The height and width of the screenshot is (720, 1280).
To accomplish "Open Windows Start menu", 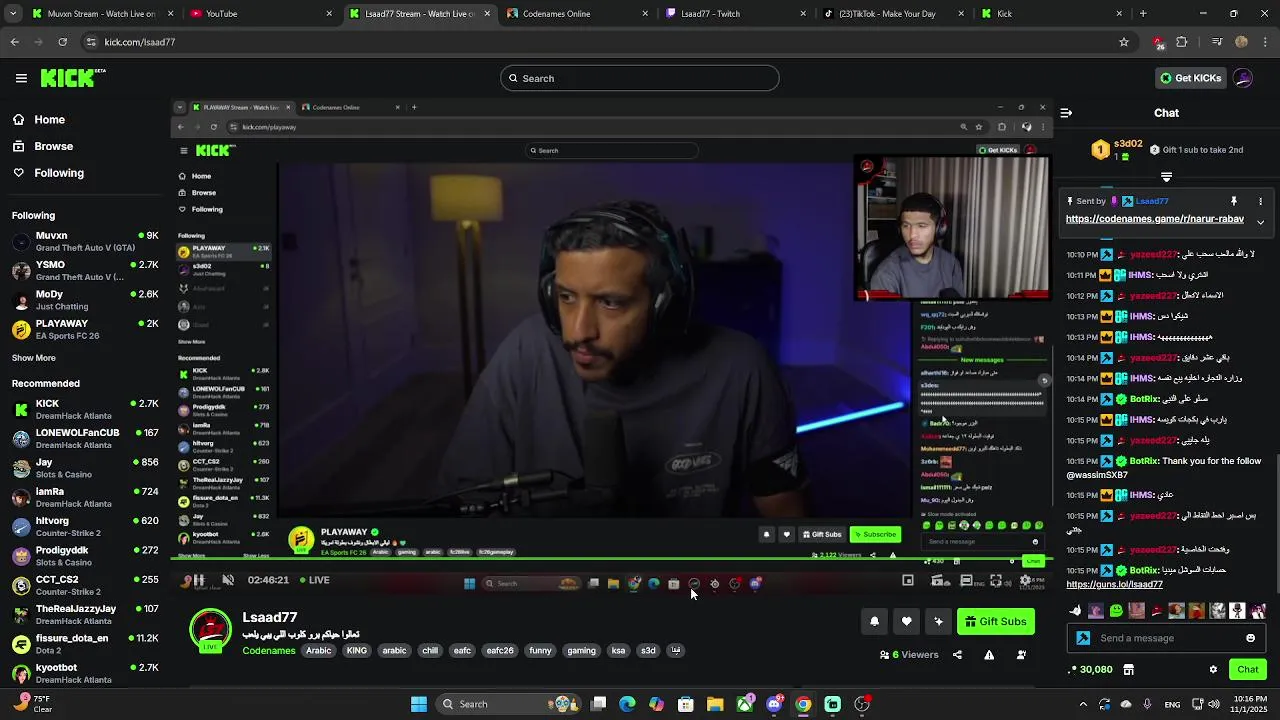I will click(419, 704).
